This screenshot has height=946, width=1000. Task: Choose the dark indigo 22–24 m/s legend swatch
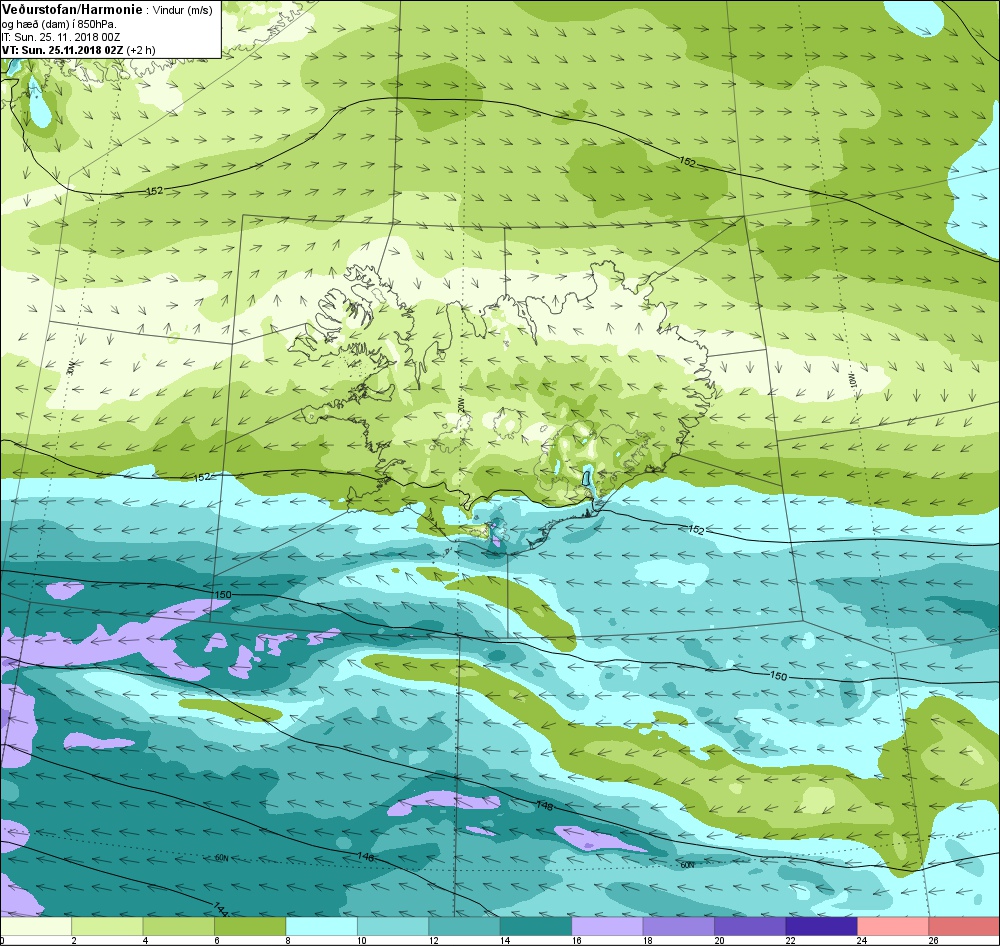point(821,926)
